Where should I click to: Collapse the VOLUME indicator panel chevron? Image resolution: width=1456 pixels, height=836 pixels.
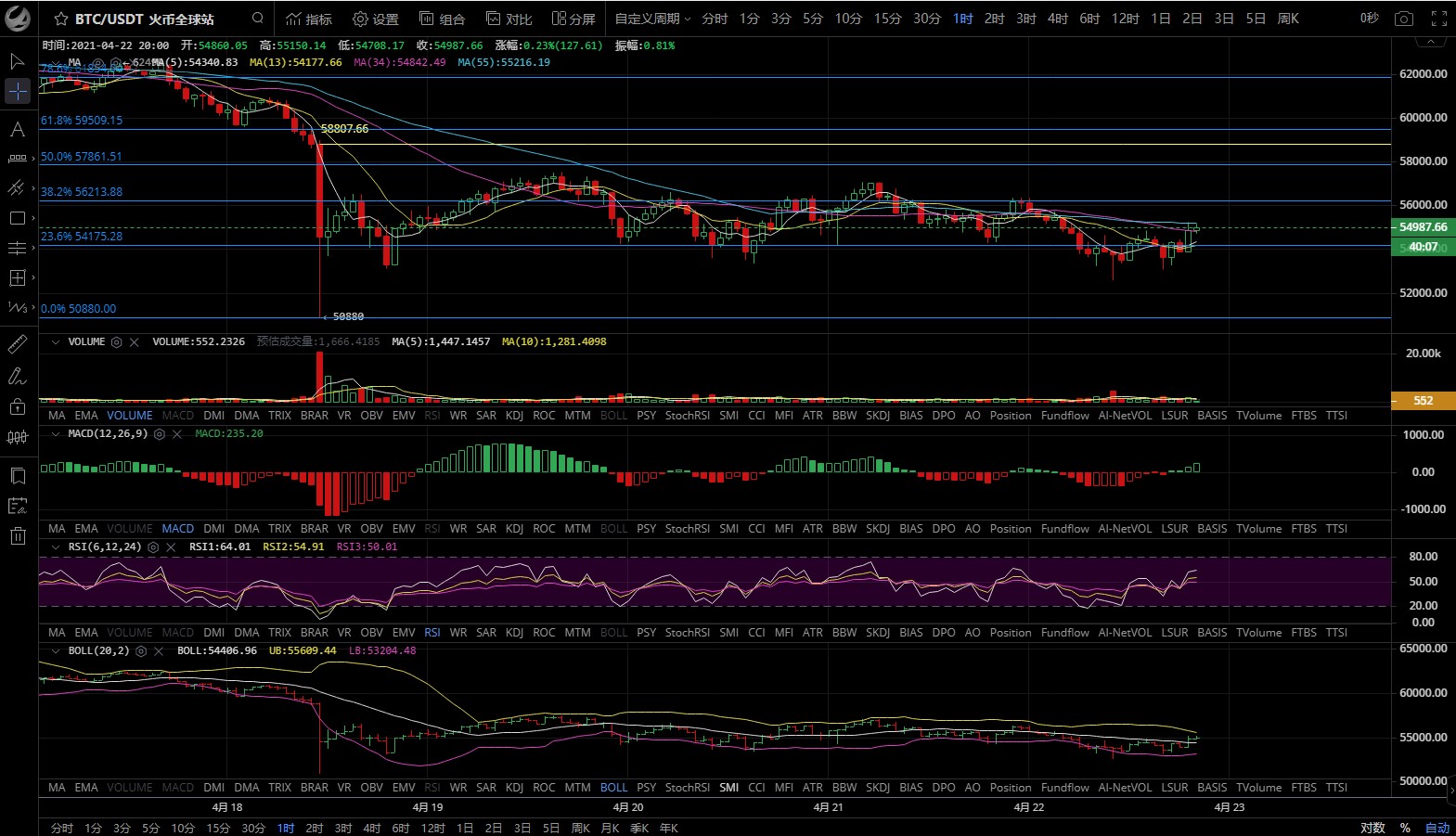click(56, 342)
